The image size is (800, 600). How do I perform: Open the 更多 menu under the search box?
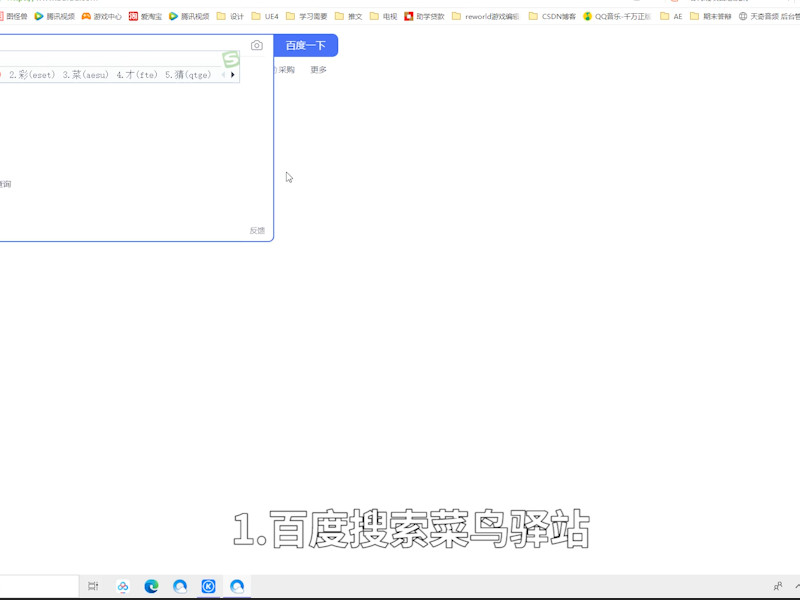pos(318,69)
